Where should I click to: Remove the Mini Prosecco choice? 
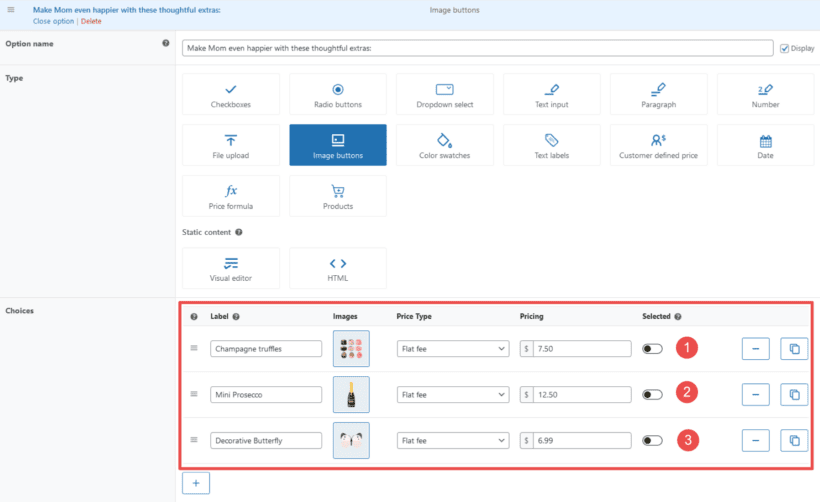point(755,395)
